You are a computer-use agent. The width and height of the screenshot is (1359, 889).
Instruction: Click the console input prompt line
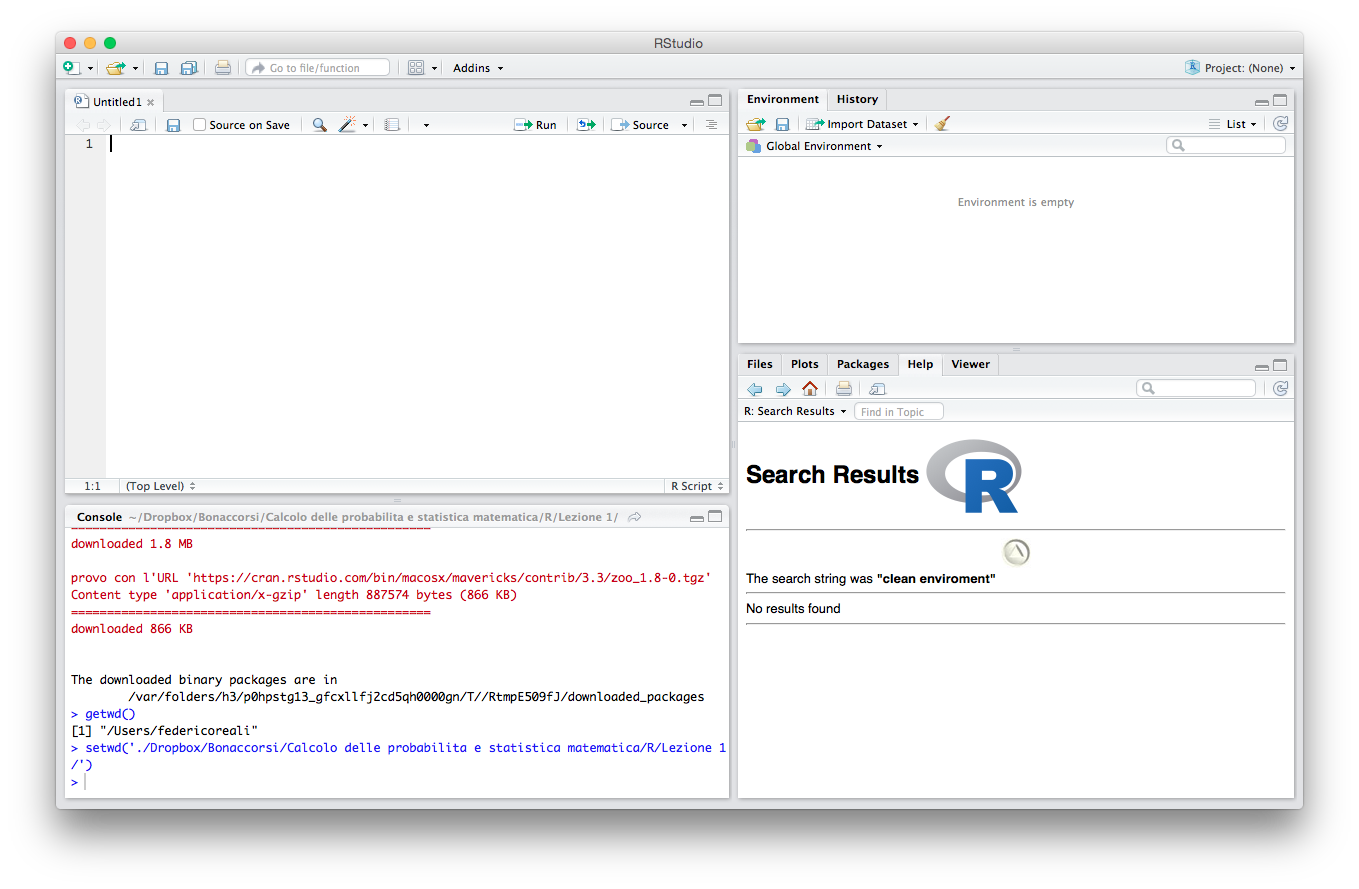(x=400, y=782)
